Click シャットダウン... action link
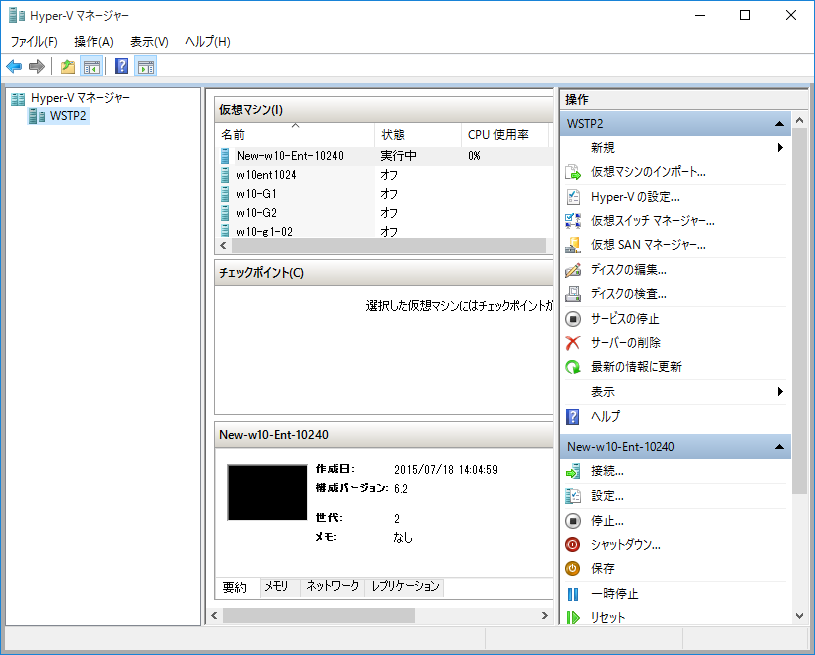The height and width of the screenshot is (655, 815). click(x=626, y=544)
